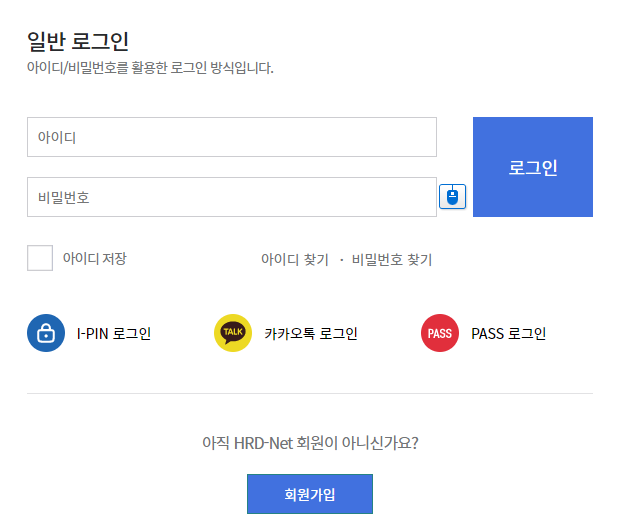The height and width of the screenshot is (527, 618).
Task: Open the 비밀번호 찾기 link
Action: (392, 259)
